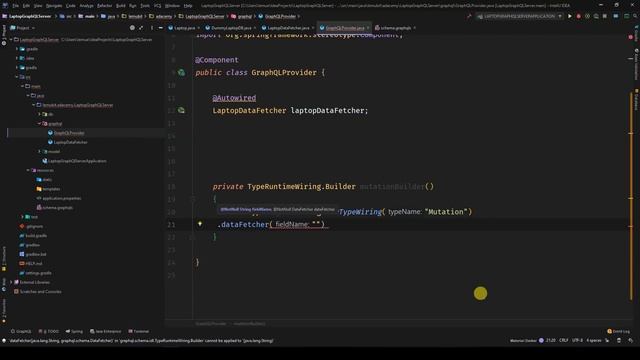Open the Help menu
Screen dimensions: 640x360
(x=188, y=6)
